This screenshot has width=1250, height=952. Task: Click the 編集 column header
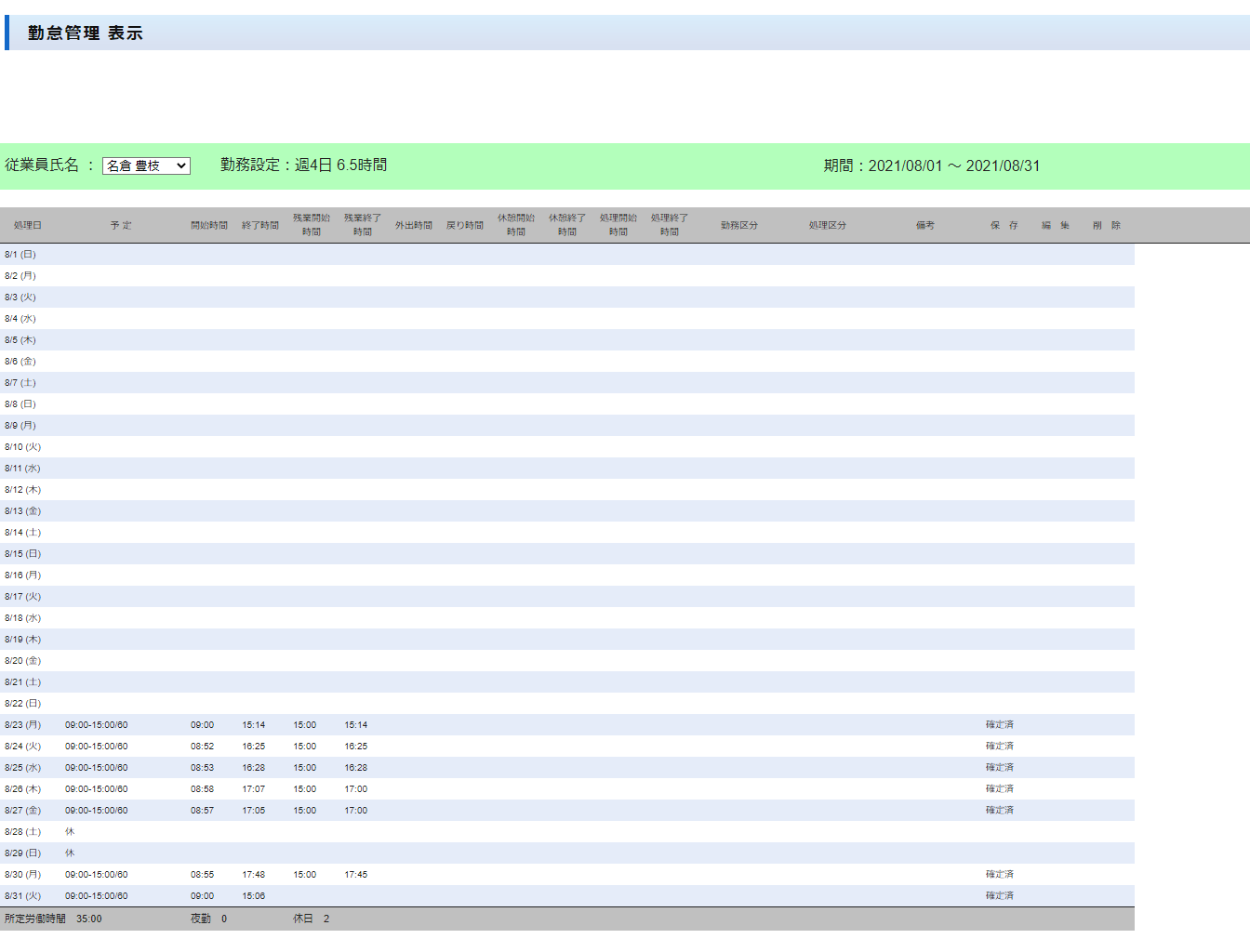(x=1055, y=226)
